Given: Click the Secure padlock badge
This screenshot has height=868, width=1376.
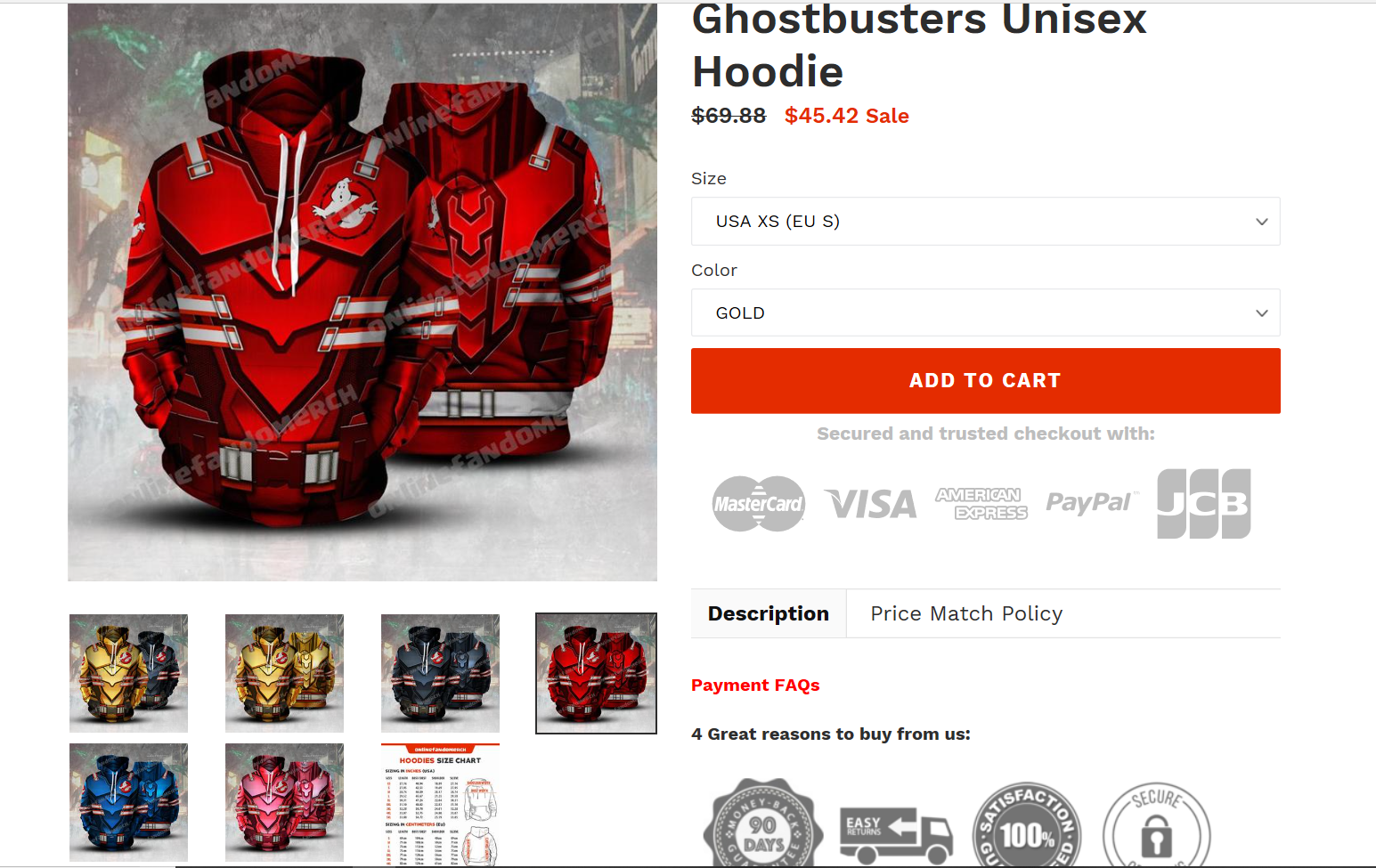Looking at the screenshot, I should point(1157,825).
